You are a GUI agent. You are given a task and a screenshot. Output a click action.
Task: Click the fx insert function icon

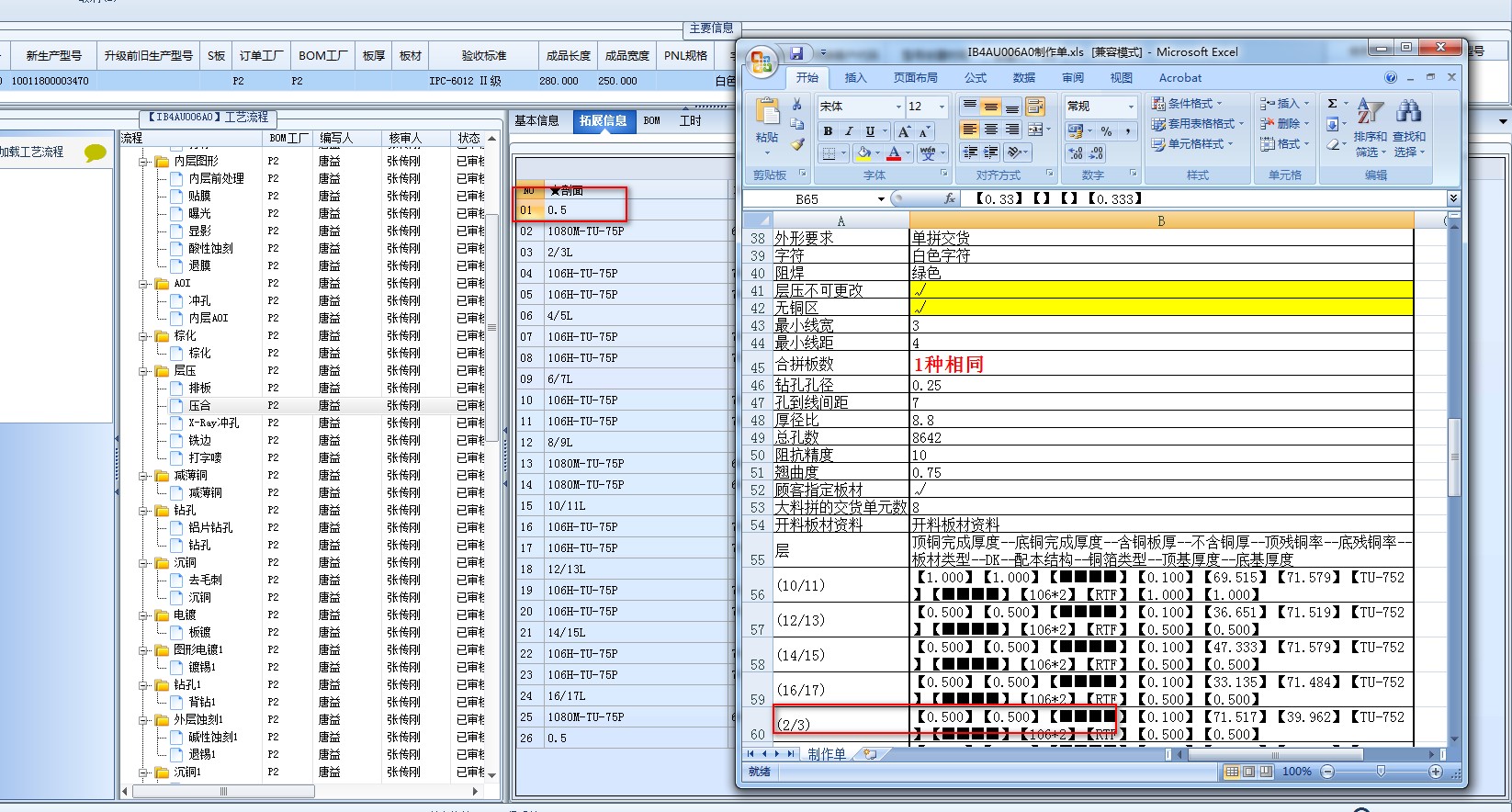click(x=949, y=198)
